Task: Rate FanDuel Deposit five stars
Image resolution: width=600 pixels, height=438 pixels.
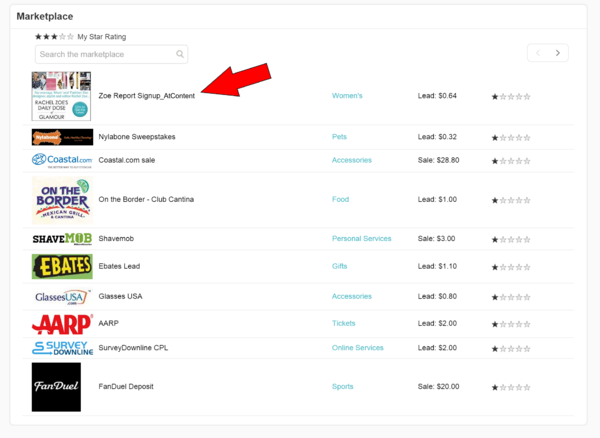Action: pos(527,387)
